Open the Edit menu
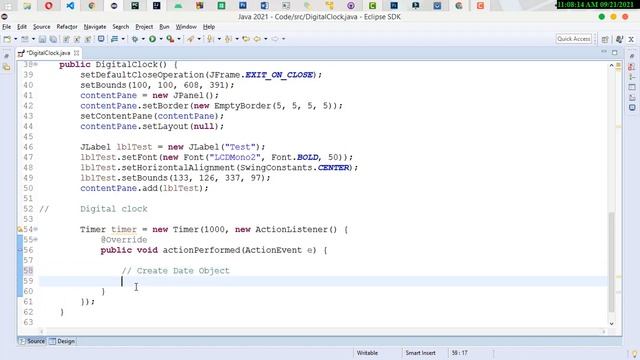Screen dimensions: 640x360 pyautogui.click(x=22, y=27)
